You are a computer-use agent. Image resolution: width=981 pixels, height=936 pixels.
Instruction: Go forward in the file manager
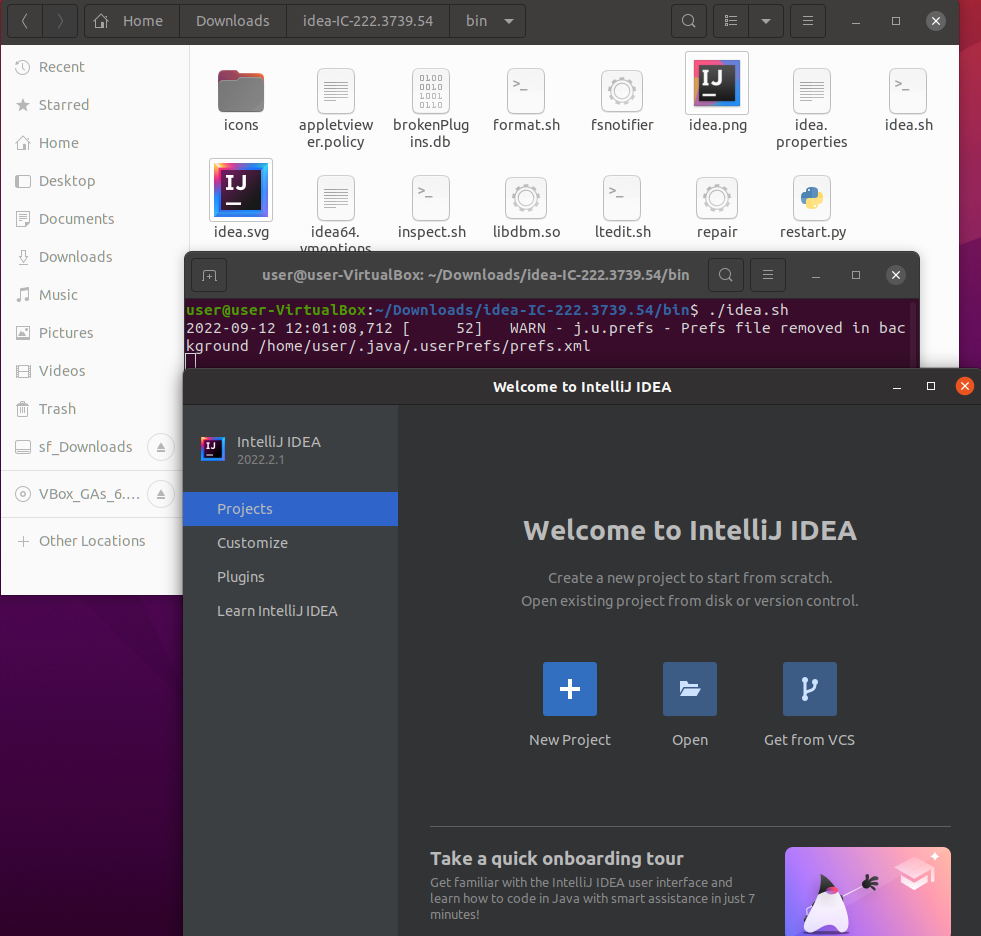click(60, 21)
